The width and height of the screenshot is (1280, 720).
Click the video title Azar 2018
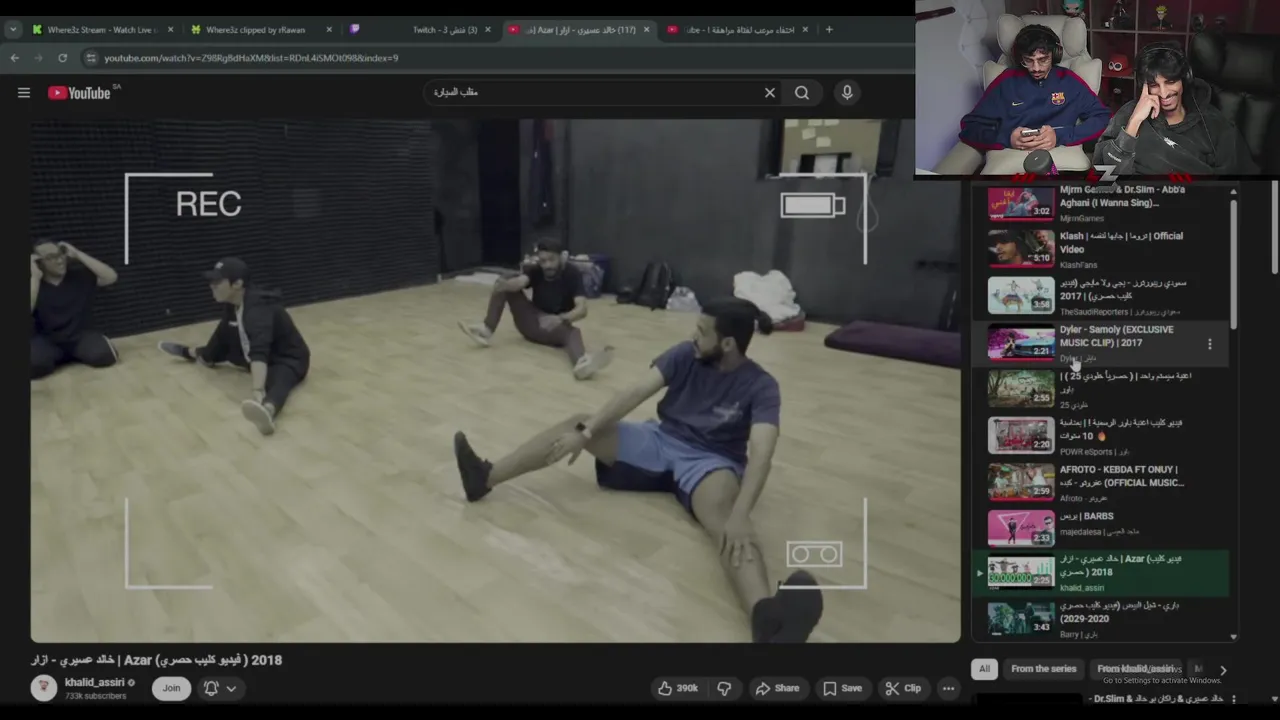[x=156, y=660]
